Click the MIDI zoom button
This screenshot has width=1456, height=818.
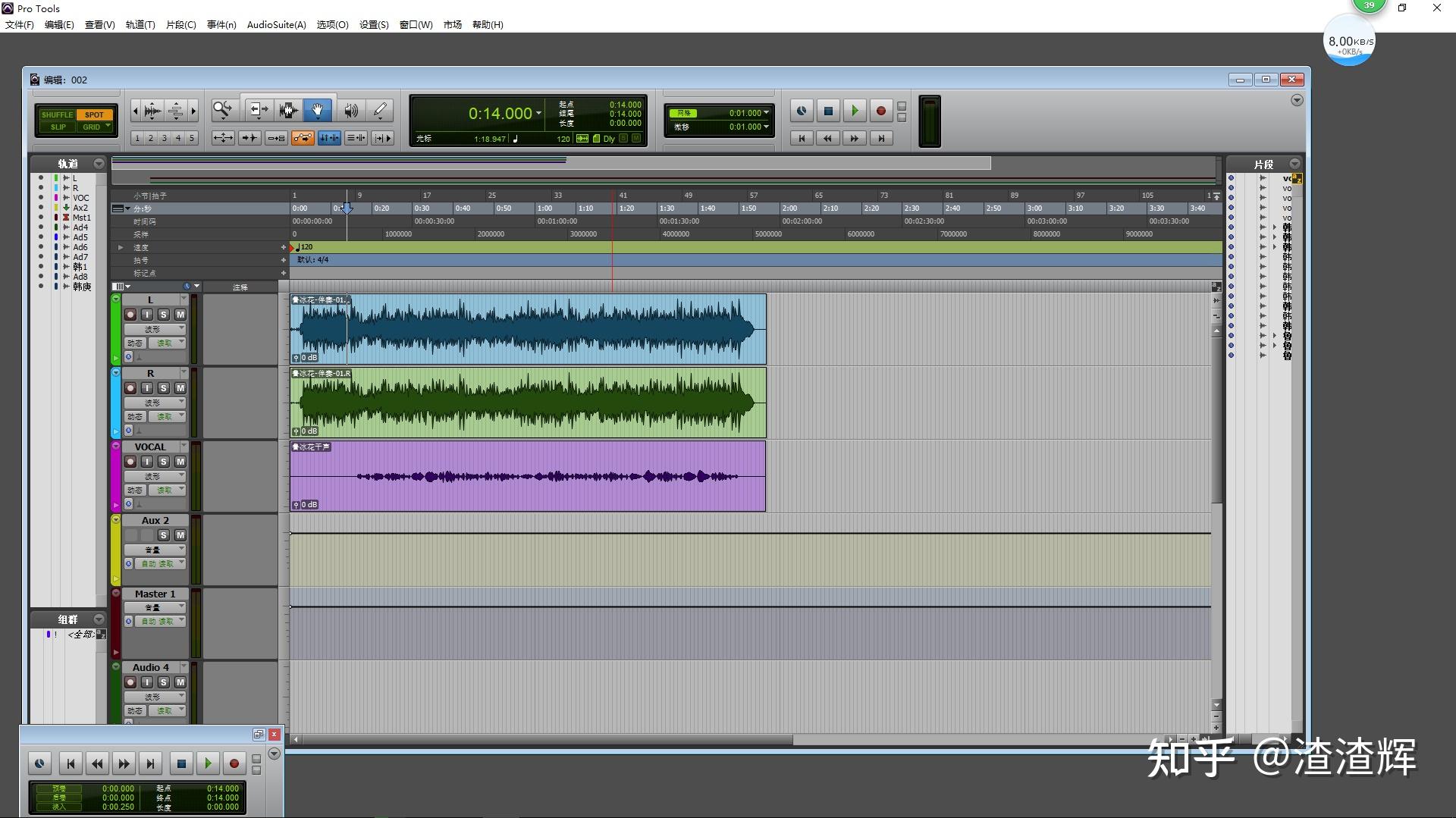point(176,111)
